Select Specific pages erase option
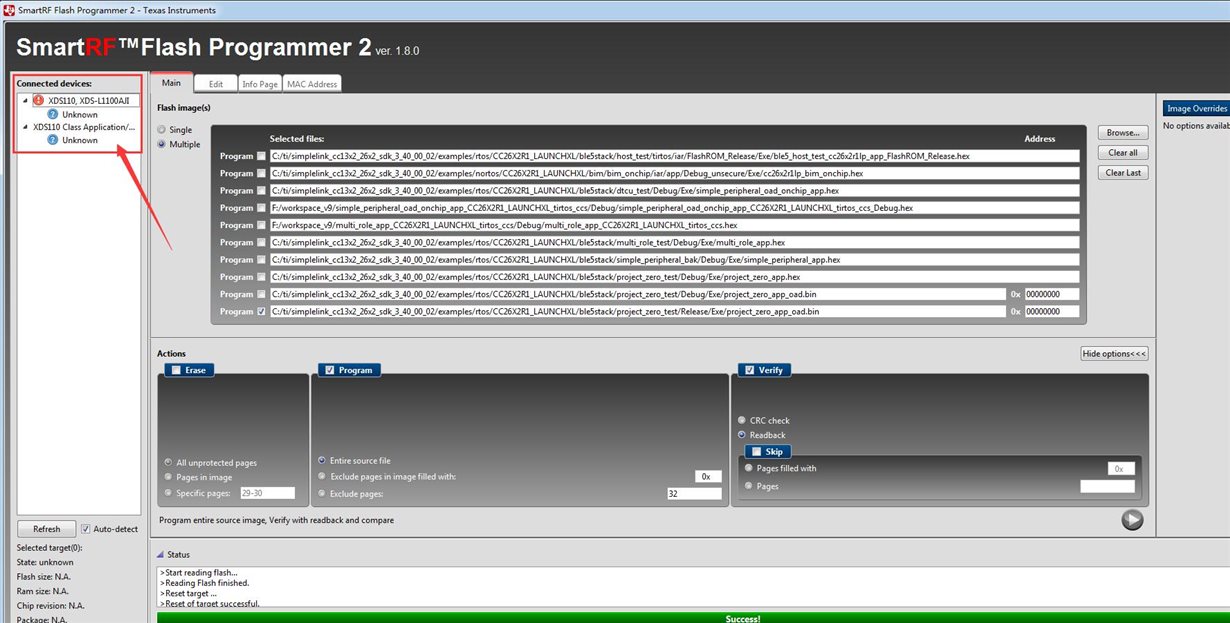The width and height of the screenshot is (1230, 623). (168, 493)
